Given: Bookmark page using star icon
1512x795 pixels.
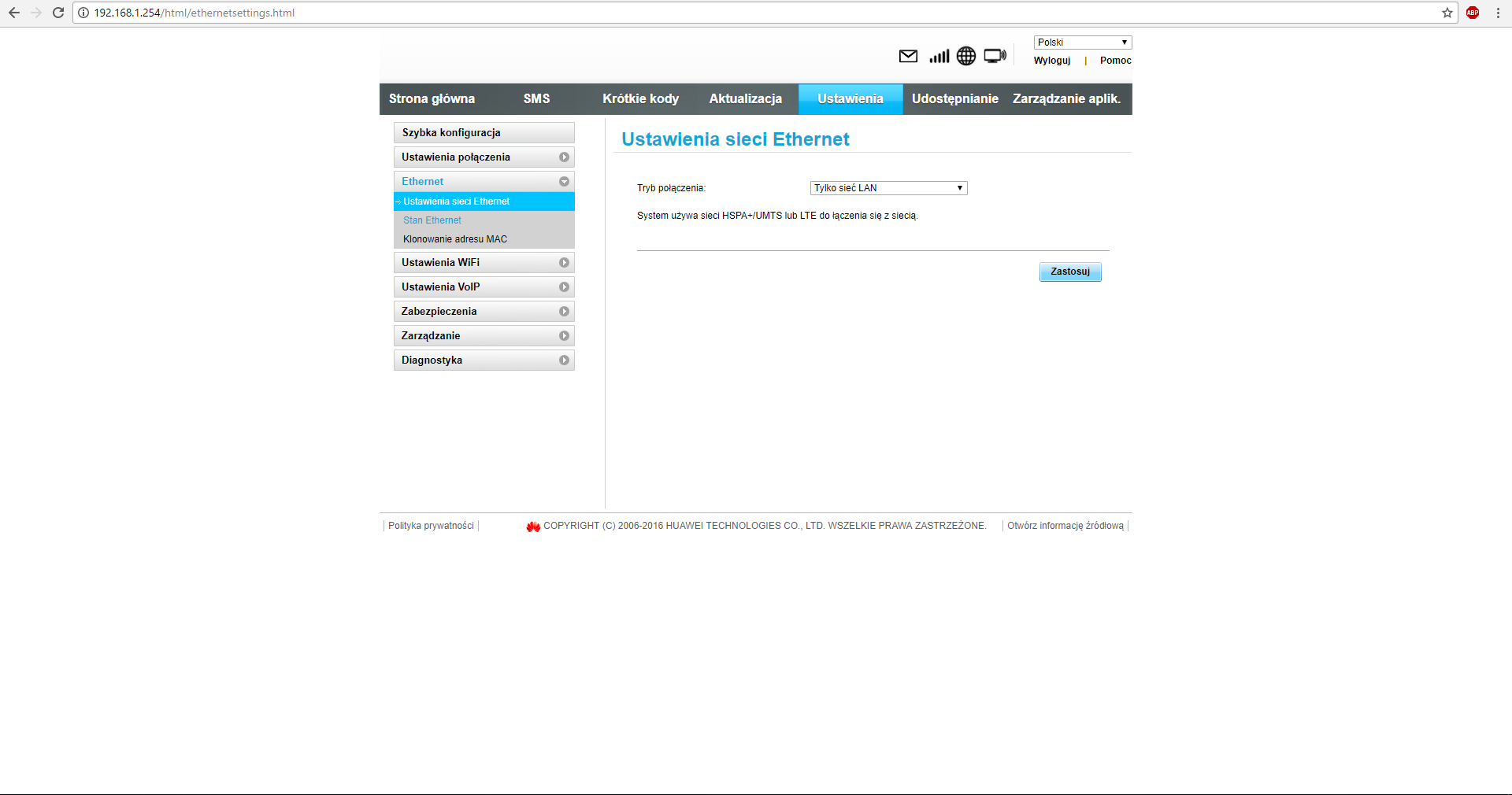Looking at the screenshot, I should click(1447, 13).
